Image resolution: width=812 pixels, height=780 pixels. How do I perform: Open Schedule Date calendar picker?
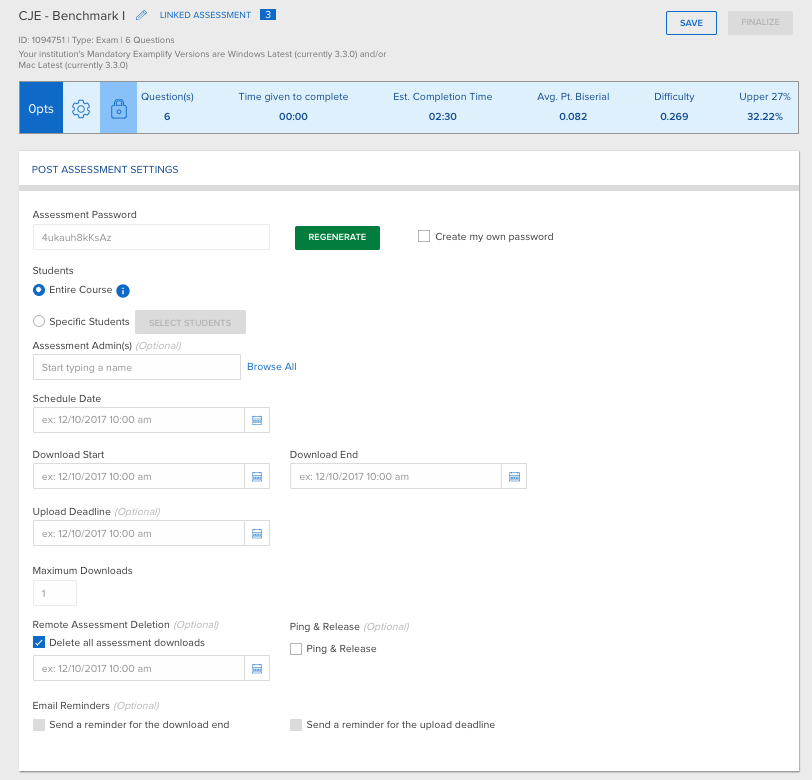coord(257,420)
